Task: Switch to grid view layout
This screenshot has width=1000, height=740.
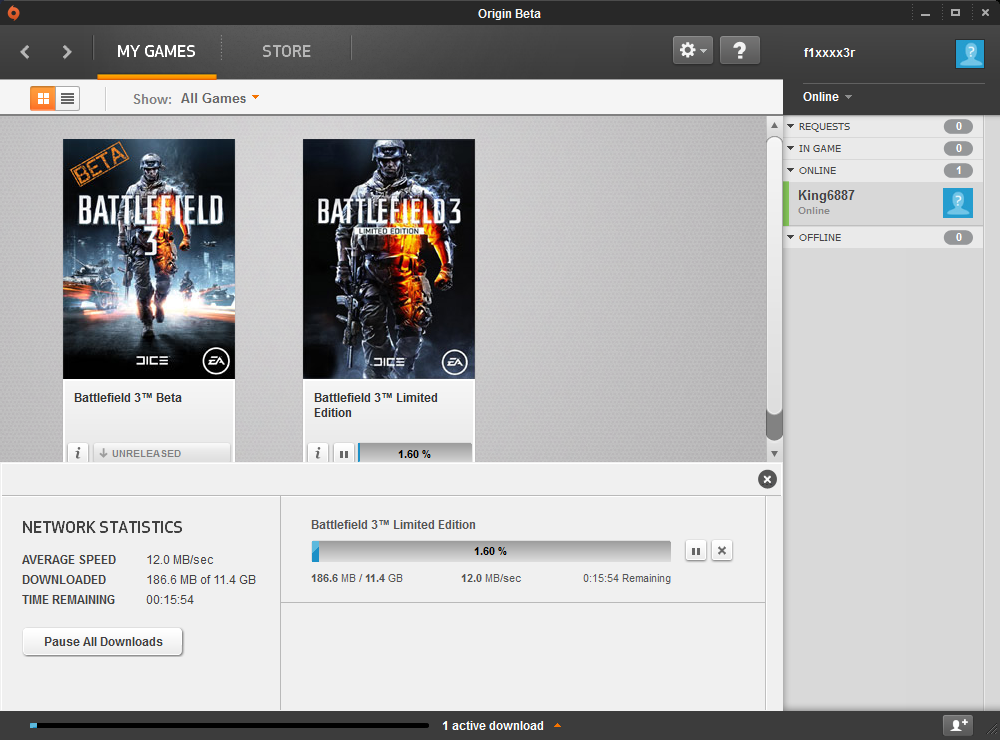Action: tap(42, 98)
